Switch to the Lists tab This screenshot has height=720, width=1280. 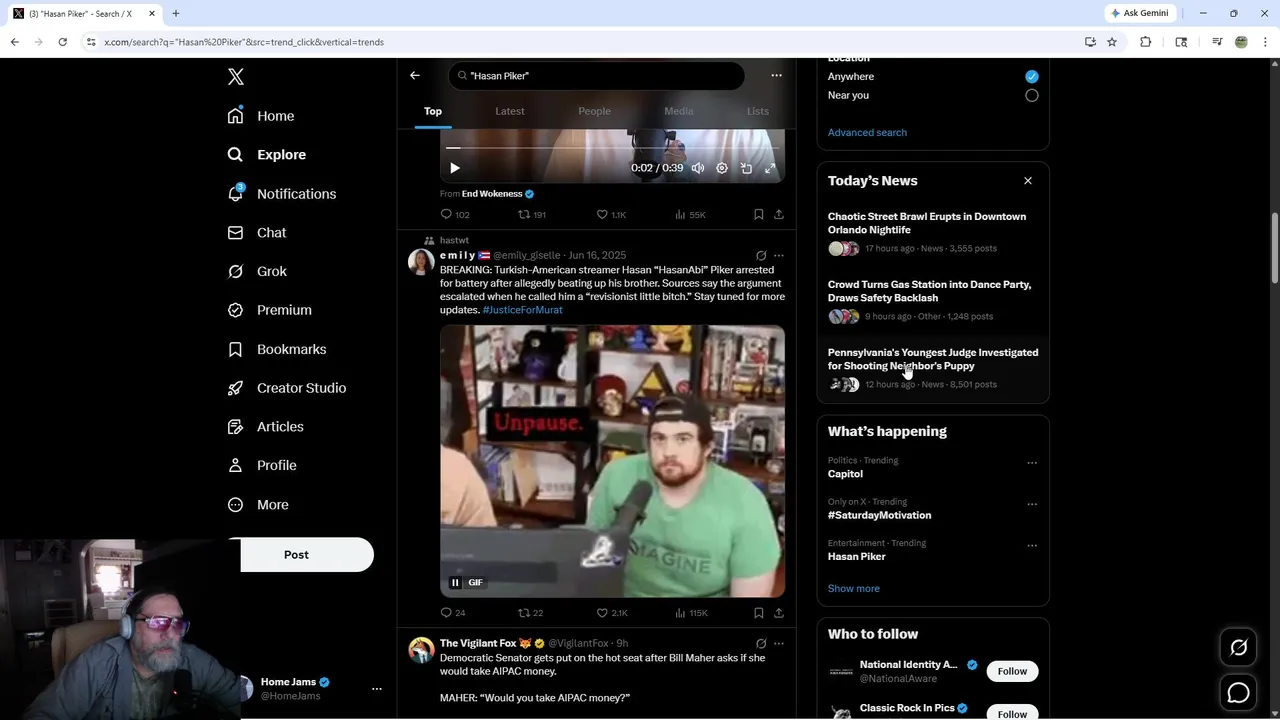(758, 111)
